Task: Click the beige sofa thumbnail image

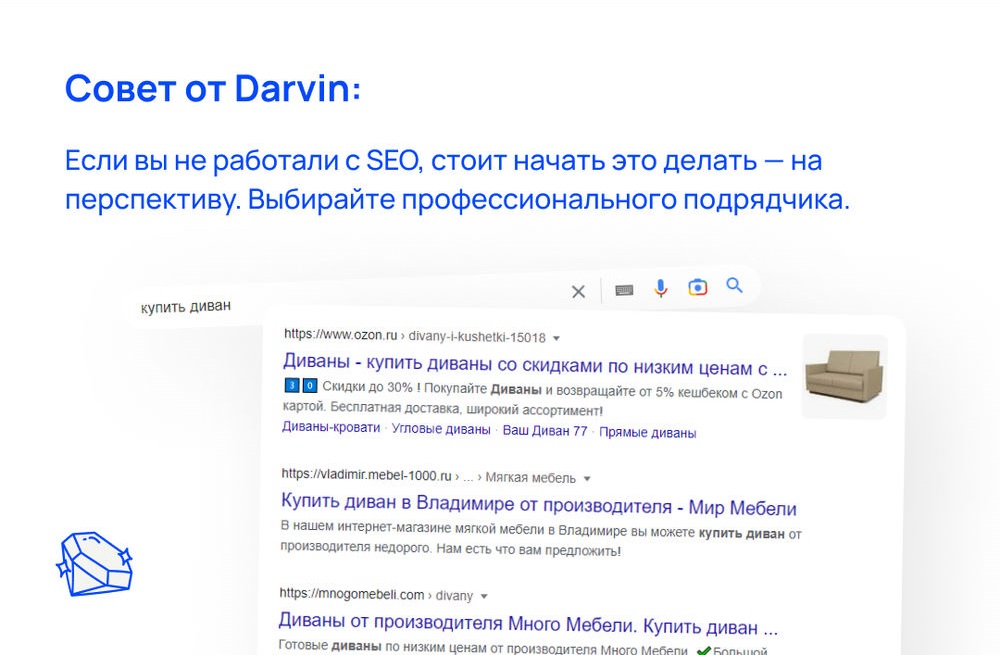Action: [x=844, y=376]
